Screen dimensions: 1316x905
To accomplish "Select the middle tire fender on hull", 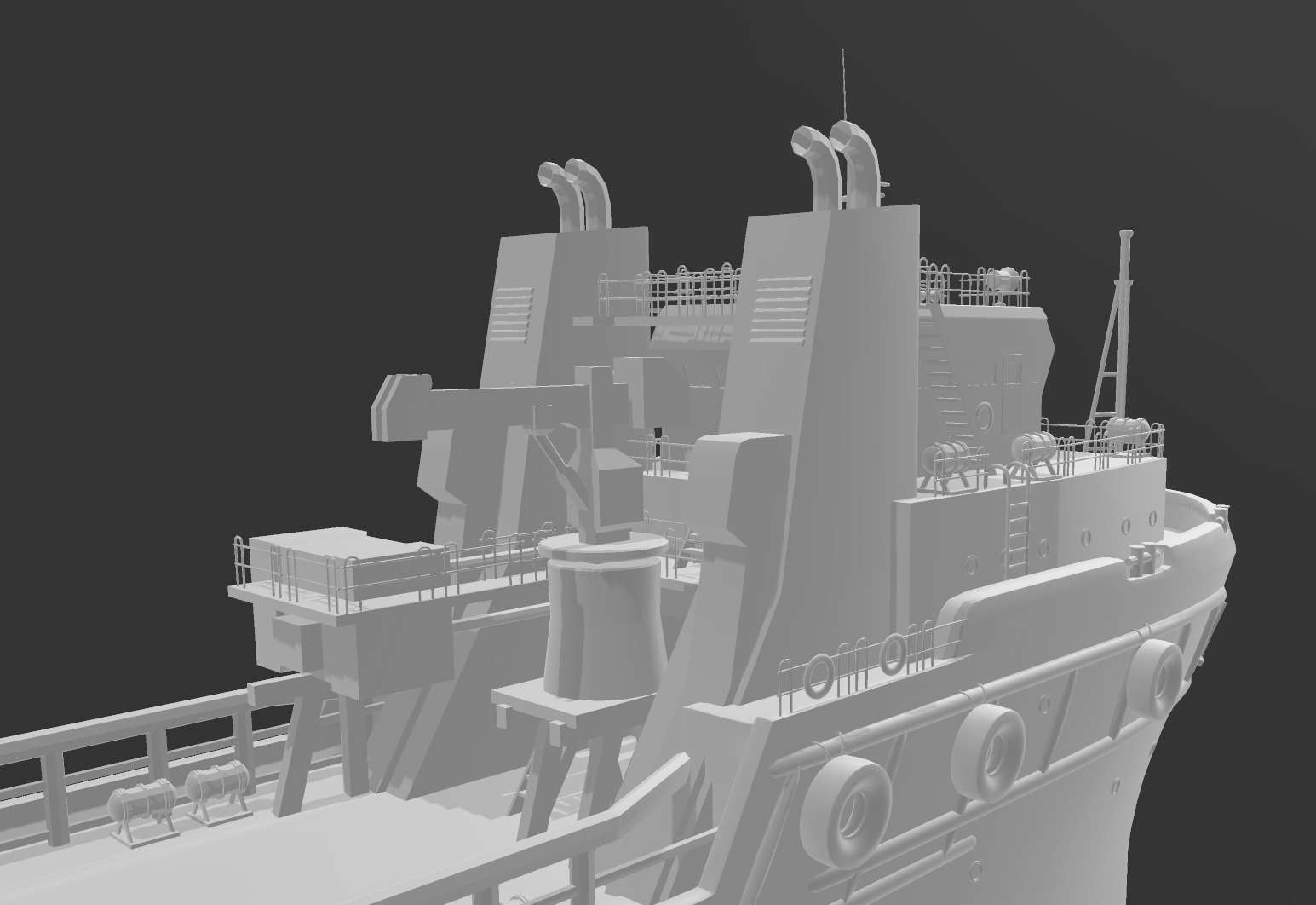I will pyautogui.click(x=990, y=752).
